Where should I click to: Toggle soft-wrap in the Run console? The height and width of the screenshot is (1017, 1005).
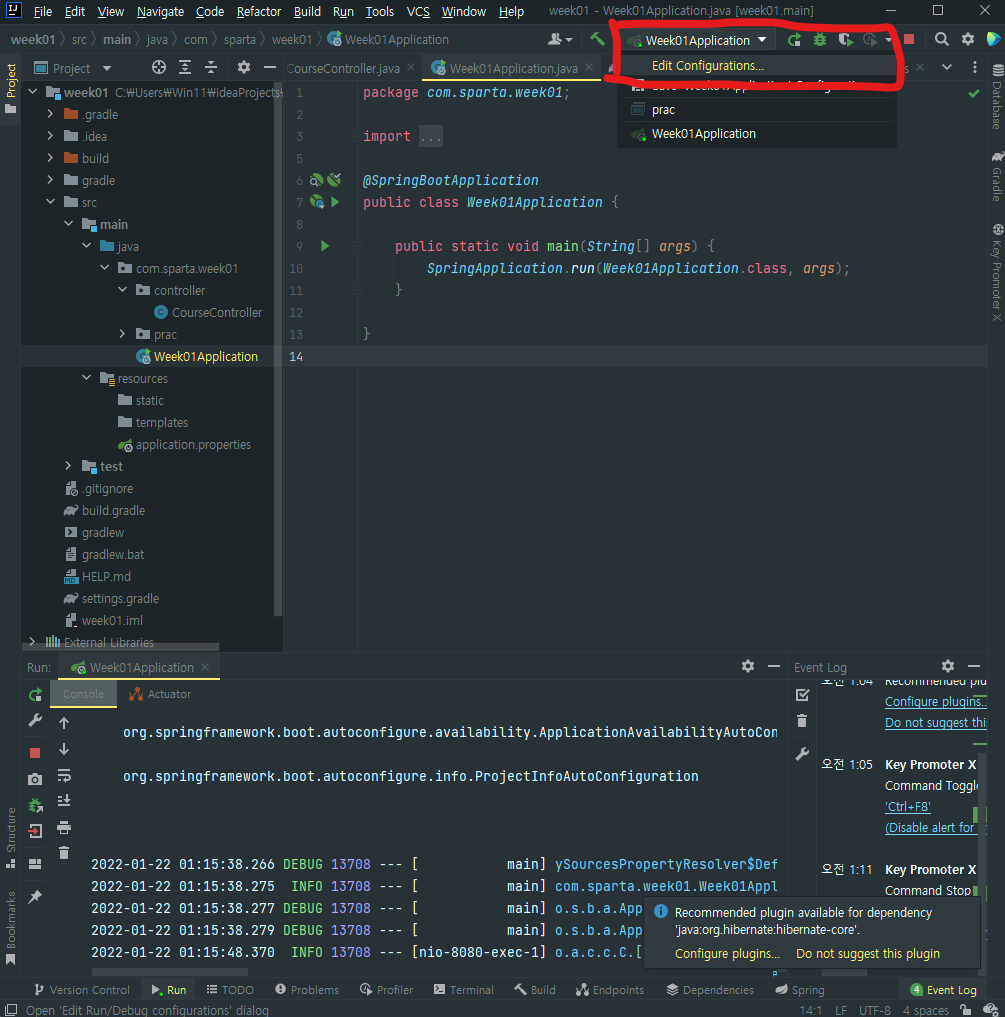point(62,777)
